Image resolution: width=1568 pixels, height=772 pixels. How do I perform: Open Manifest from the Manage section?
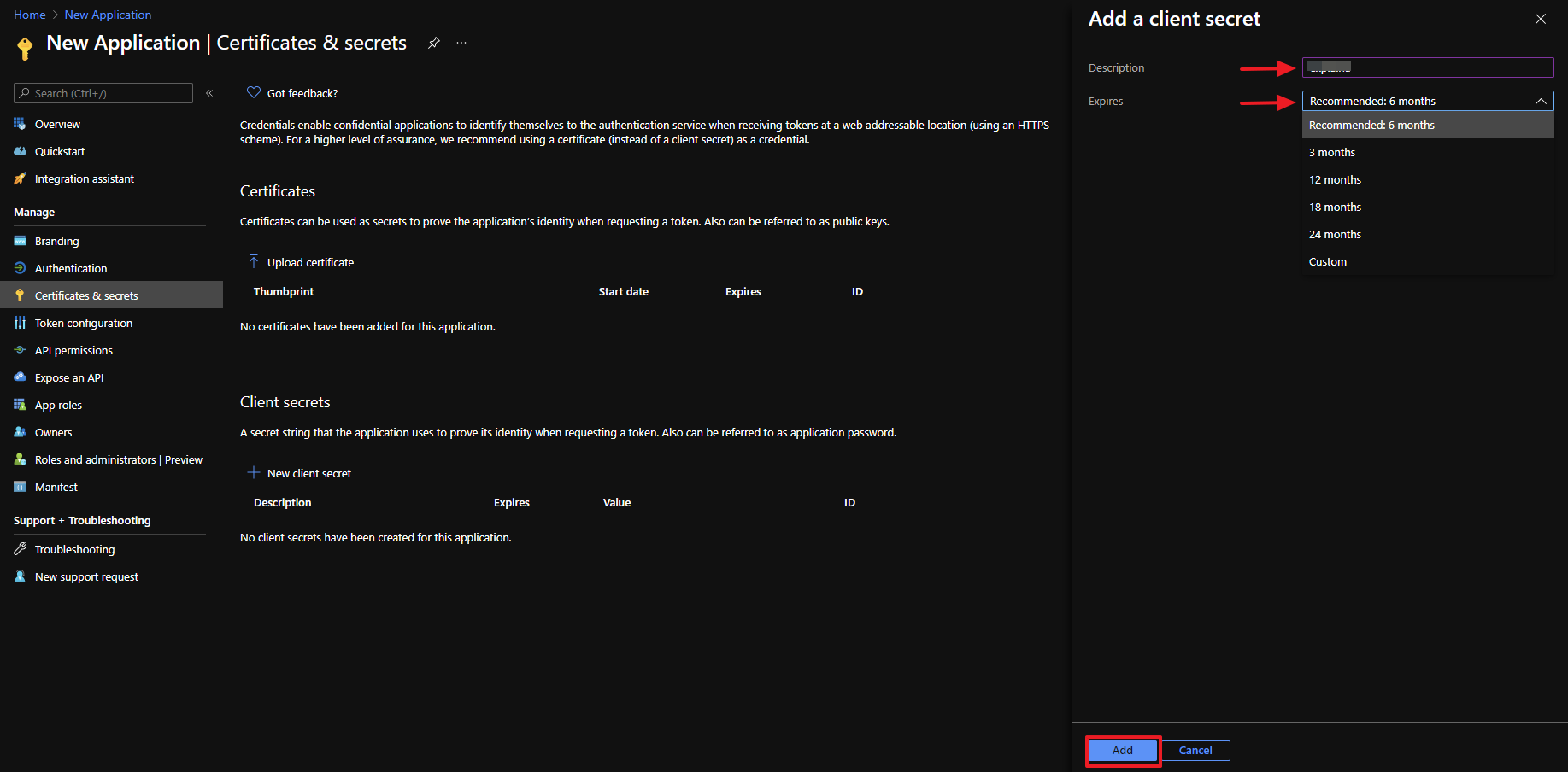pyautogui.click(x=56, y=487)
